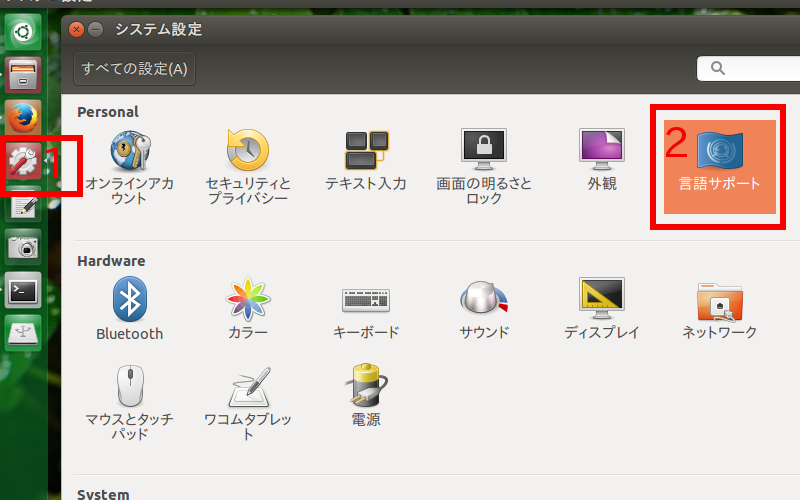Open Network (ネットワーク) settings
Screen dimensions: 800x500
719,309
